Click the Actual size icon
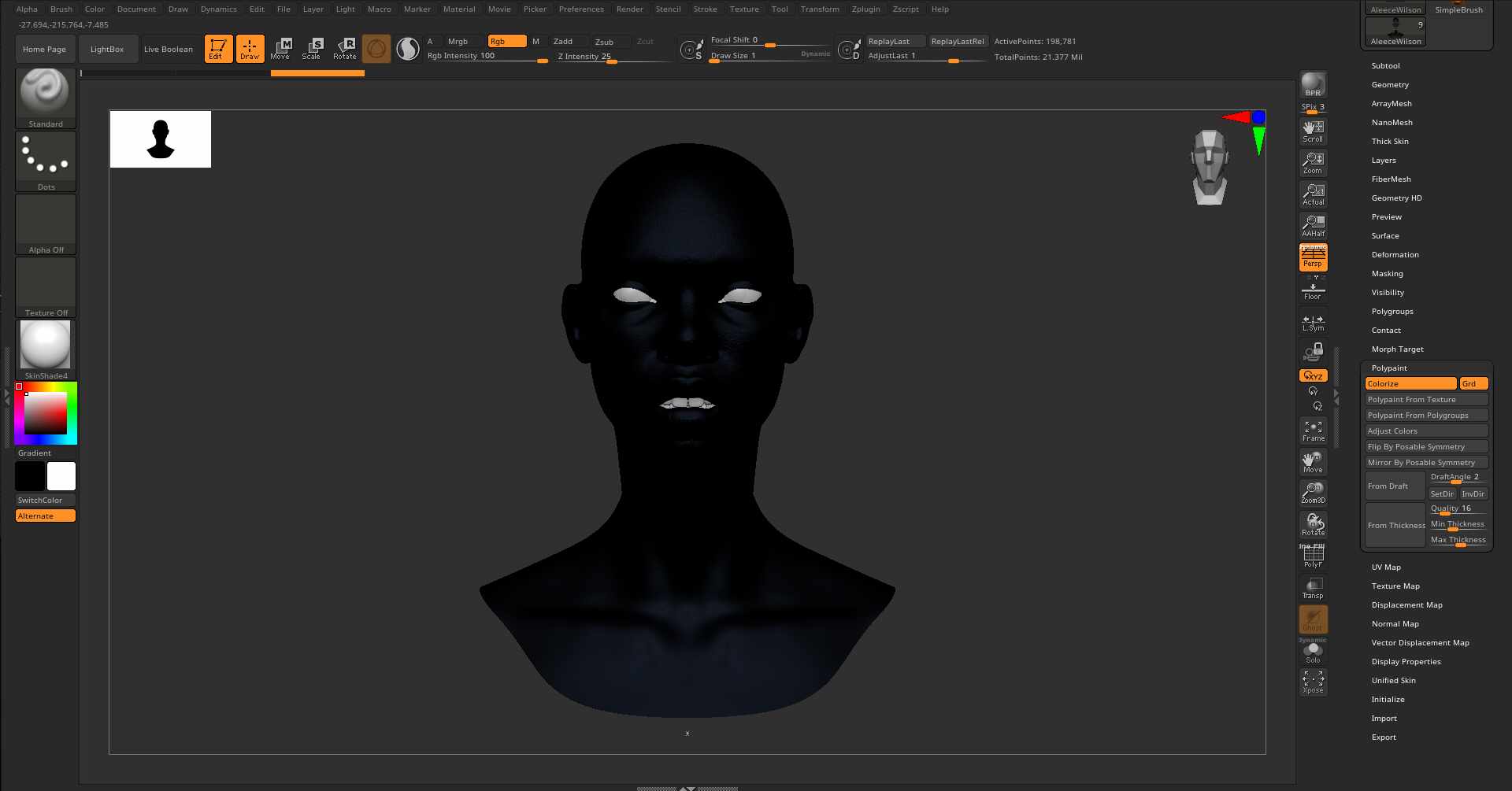Image resolution: width=1512 pixels, height=791 pixels. (x=1313, y=194)
